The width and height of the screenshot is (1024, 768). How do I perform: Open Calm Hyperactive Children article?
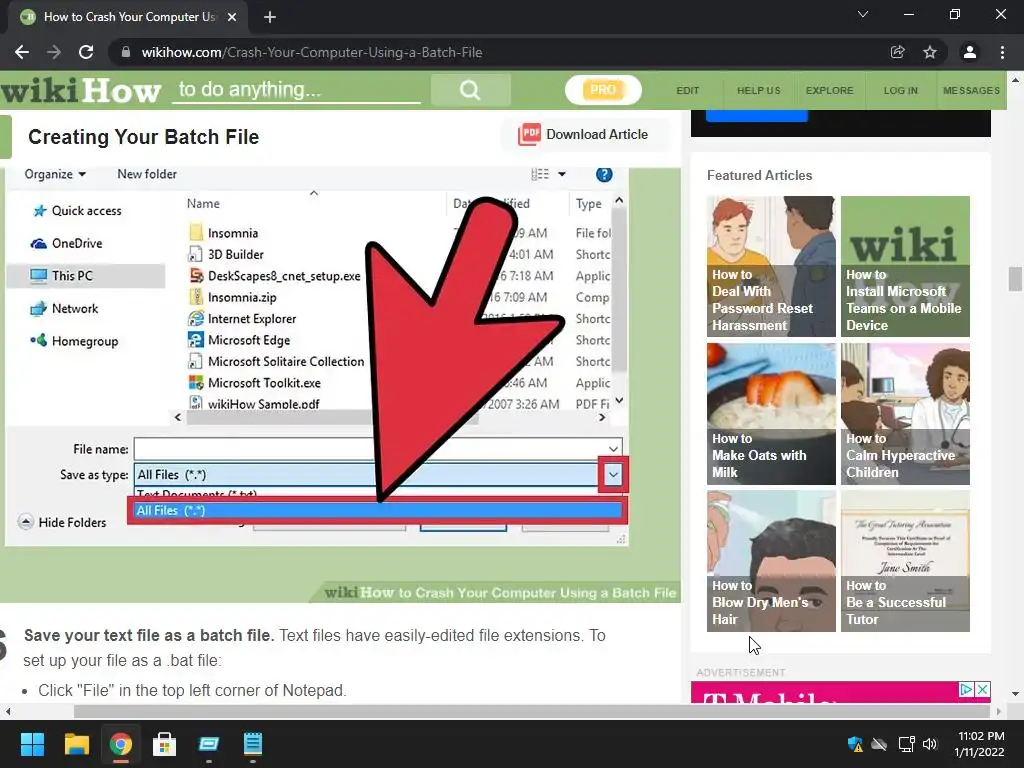905,414
